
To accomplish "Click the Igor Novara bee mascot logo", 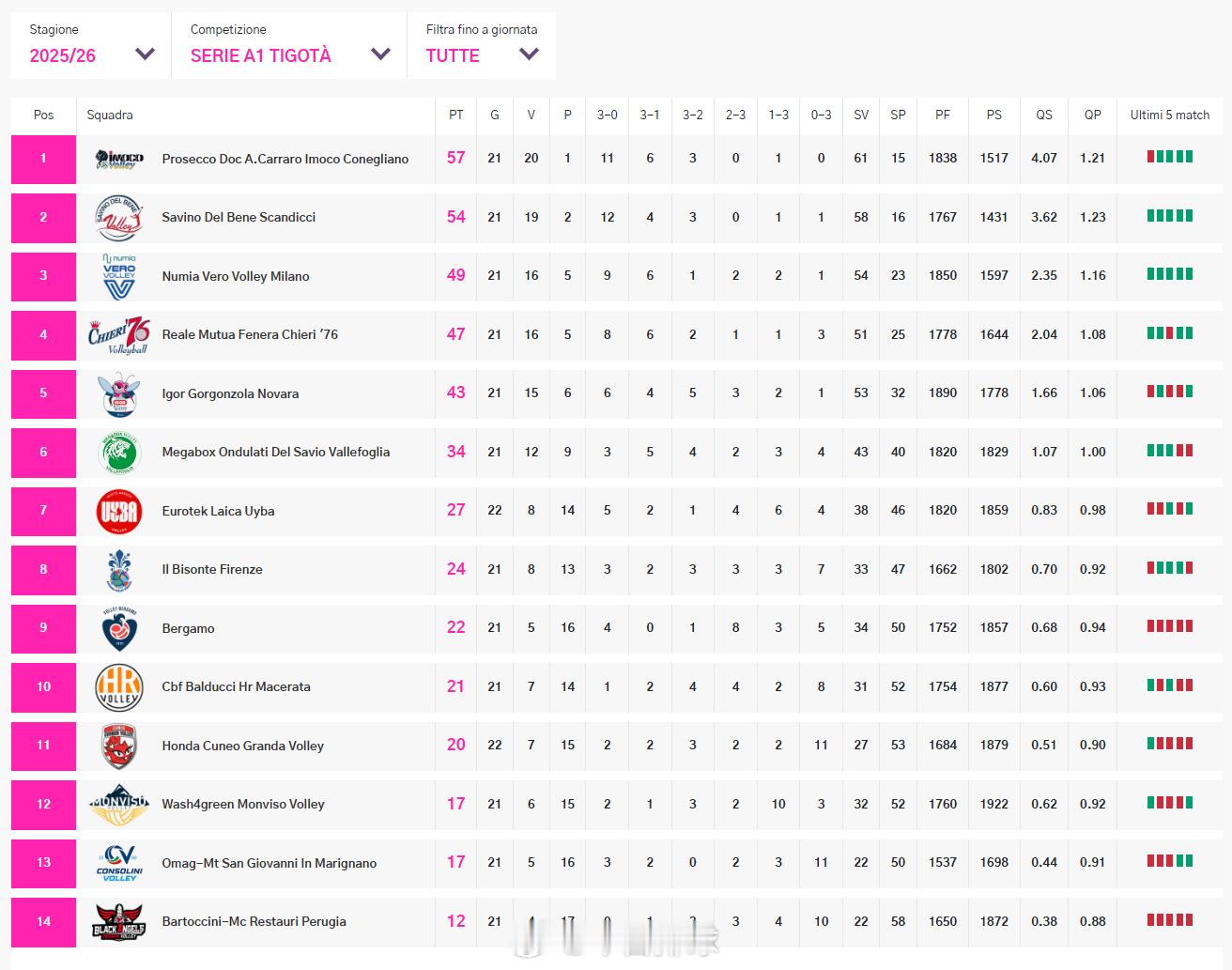I will (x=119, y=393).
